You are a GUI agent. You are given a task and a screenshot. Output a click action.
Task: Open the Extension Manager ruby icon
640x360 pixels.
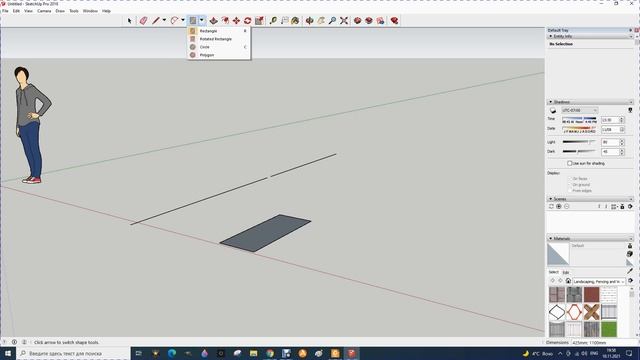(x=394, y=20)
